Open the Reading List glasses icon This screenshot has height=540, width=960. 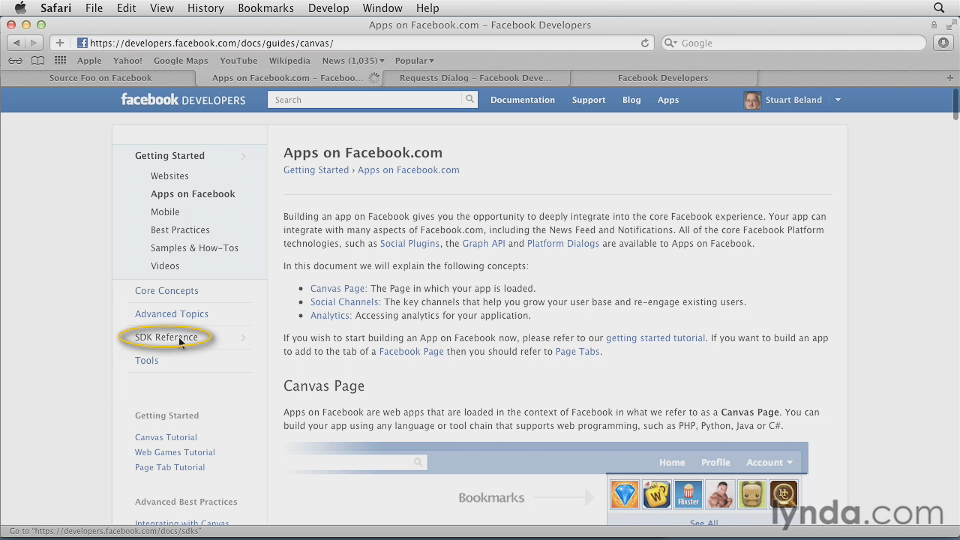coord(15,61)
